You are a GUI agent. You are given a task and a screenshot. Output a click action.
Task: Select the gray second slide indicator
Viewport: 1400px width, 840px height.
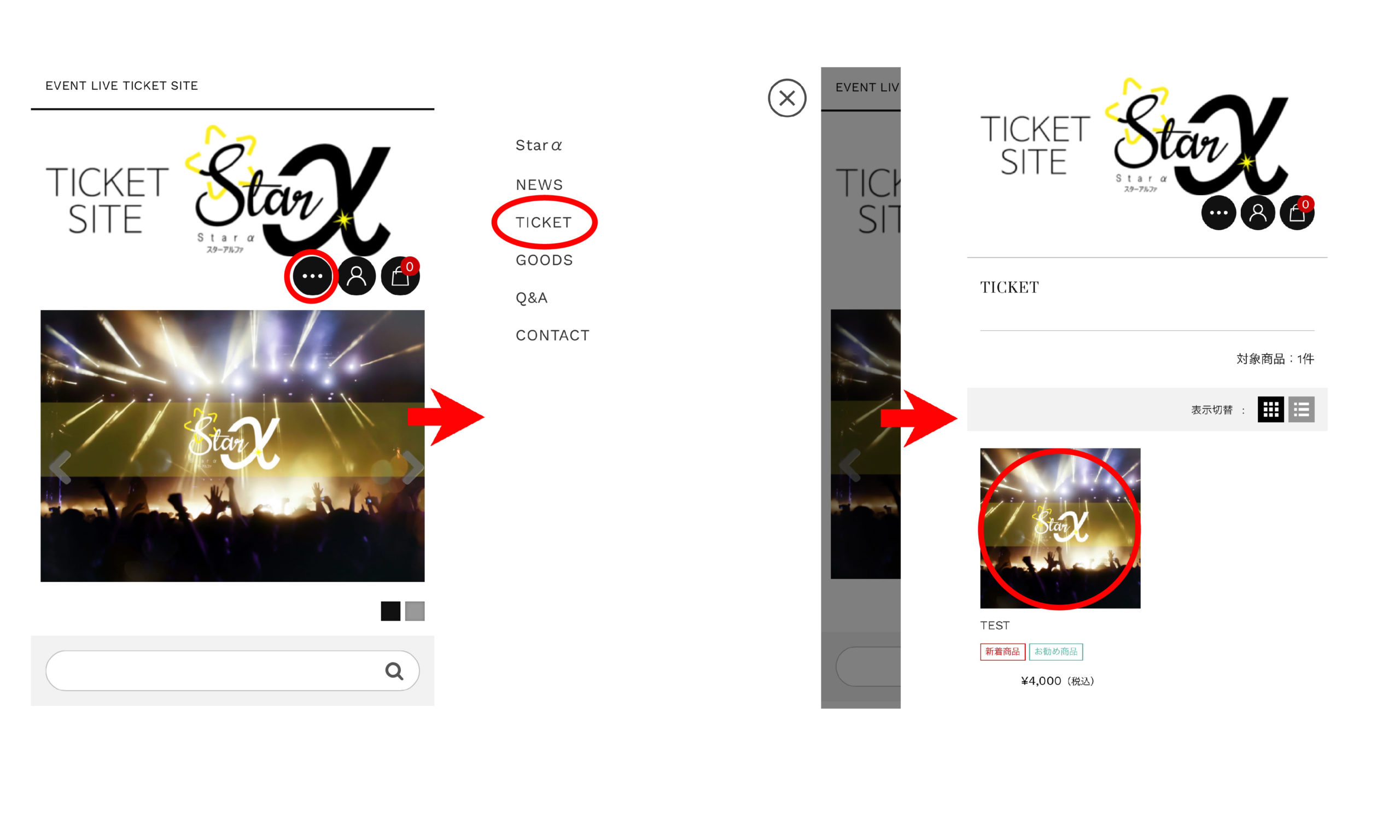tap(415, 611)
